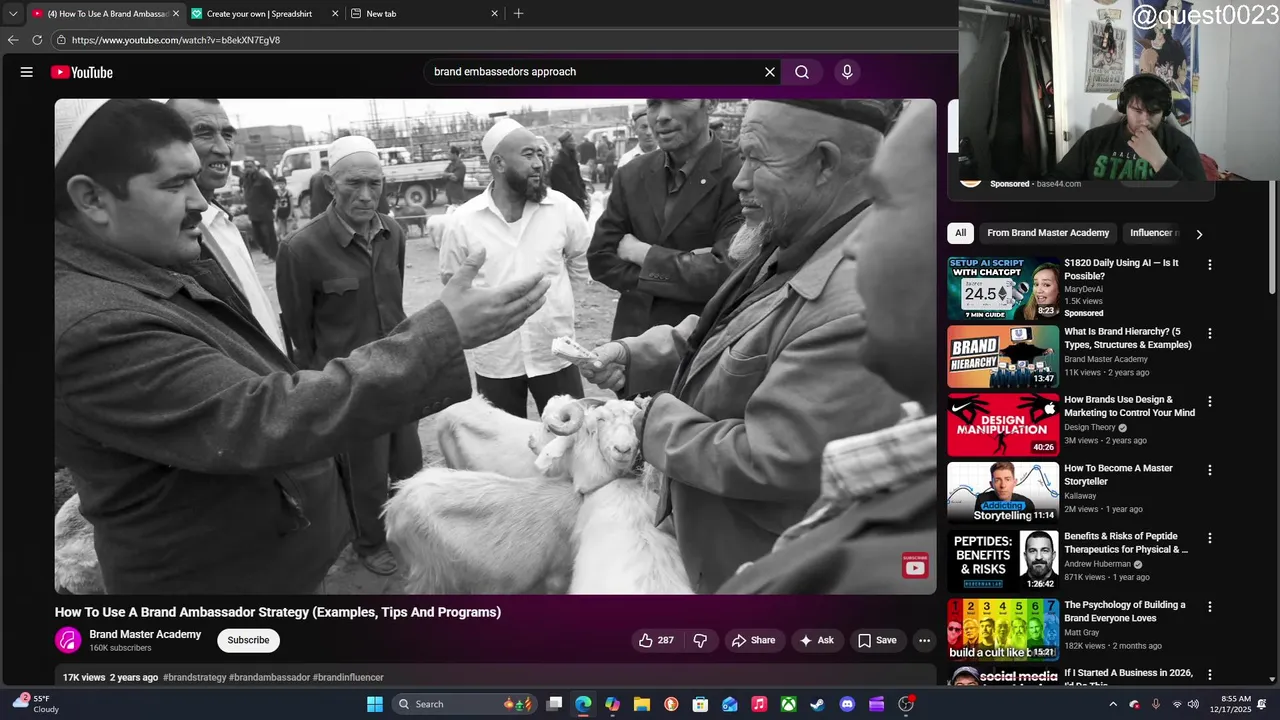This screenshot has width=1280, height=720.
Task: Click the #brandinfluencer hashtag
Action: point(348,677)
